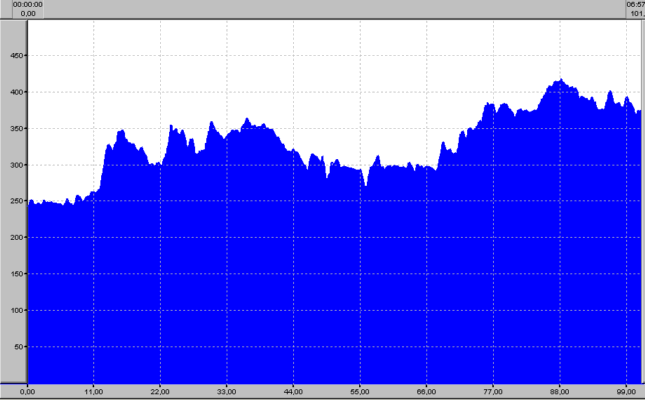Pick the 44,00 horizontal axis label
Viewport: 645px width, 400px height.
294,391
